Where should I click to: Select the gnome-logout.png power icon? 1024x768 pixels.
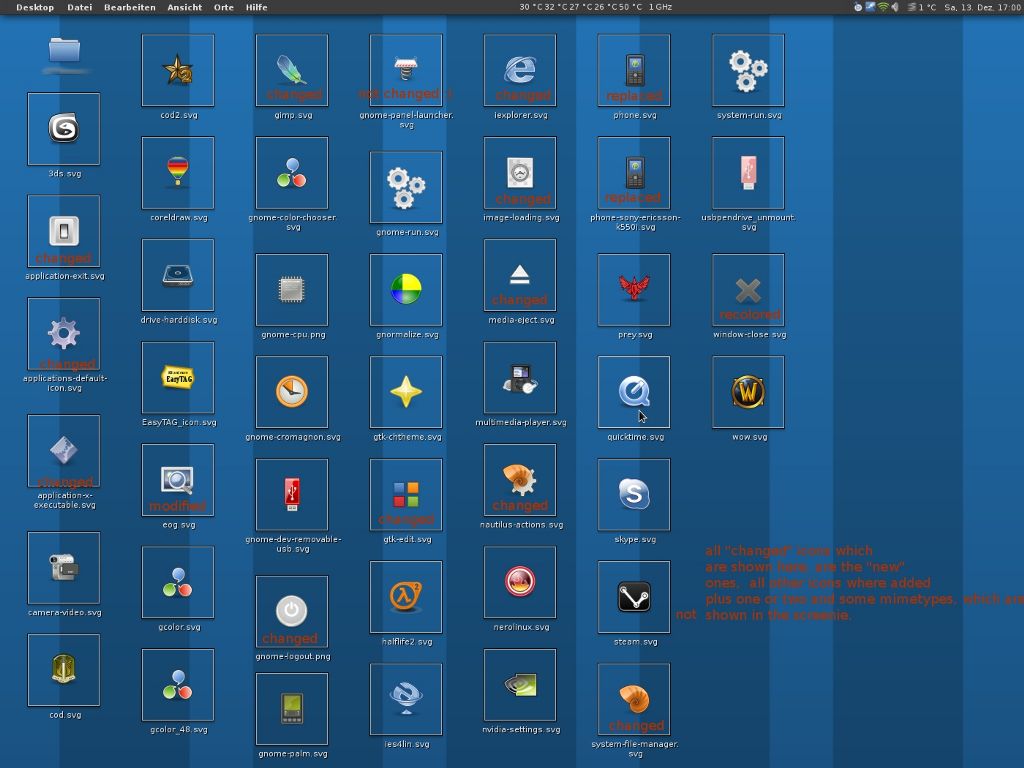tap(292, 611)
